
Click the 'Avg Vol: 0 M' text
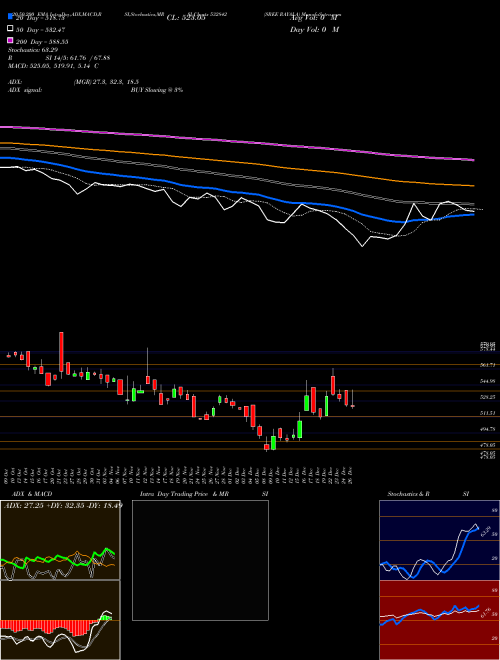point(314,18)
